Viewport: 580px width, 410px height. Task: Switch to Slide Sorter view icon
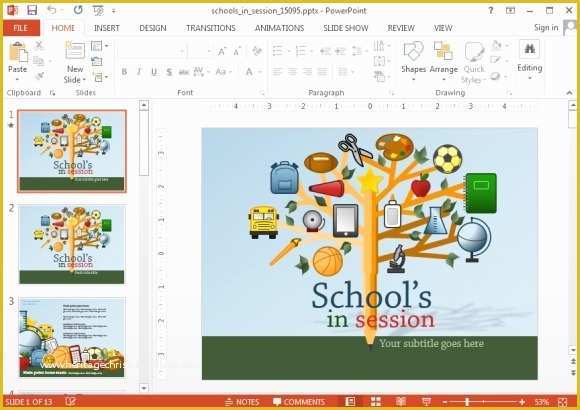tap(376, 401)
